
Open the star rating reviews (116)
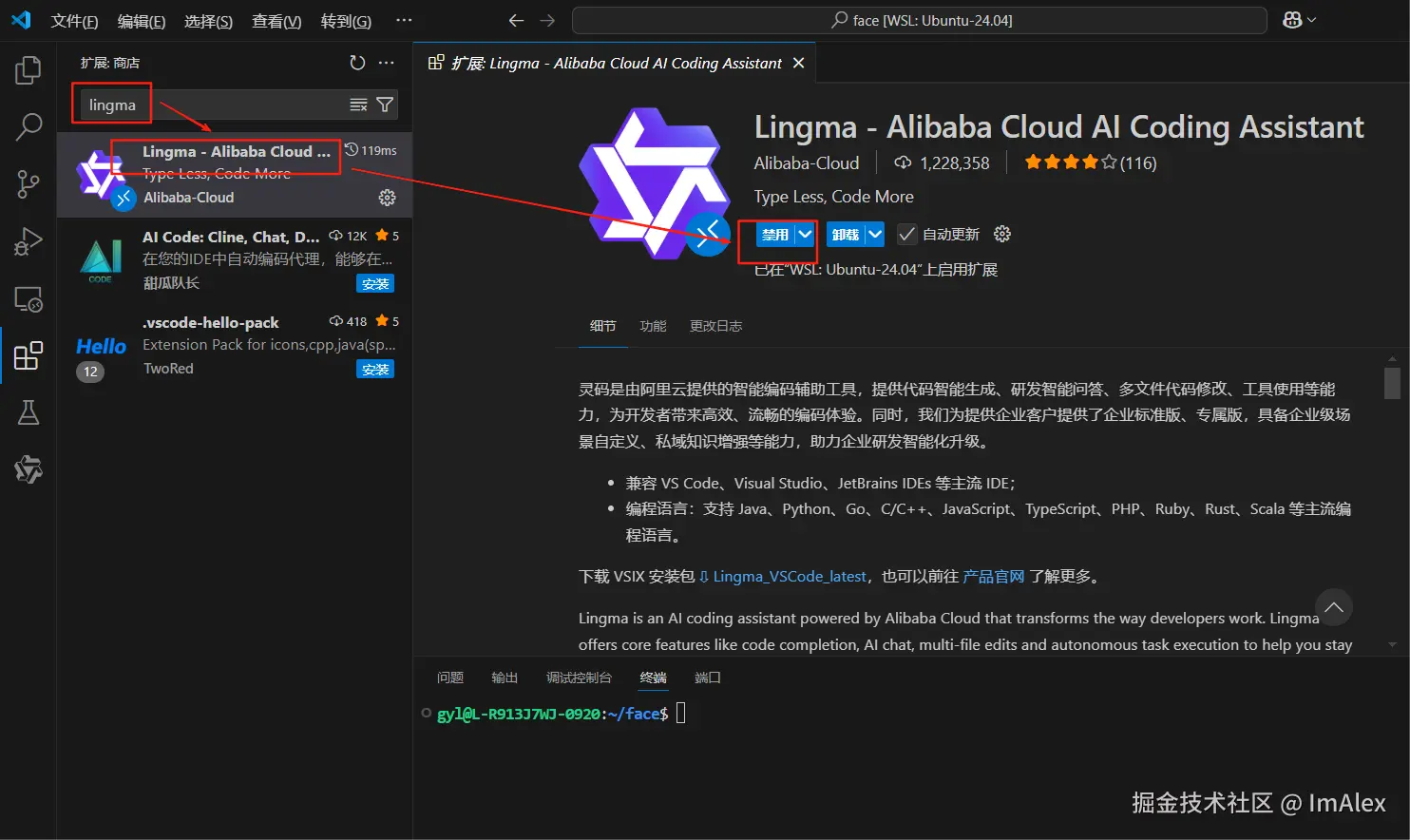tap(1090, 162)
